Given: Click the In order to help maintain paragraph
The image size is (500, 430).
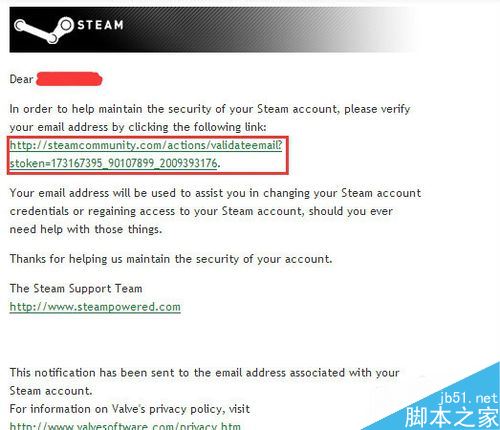Looking at the screenshot, I should pos(210,118).
